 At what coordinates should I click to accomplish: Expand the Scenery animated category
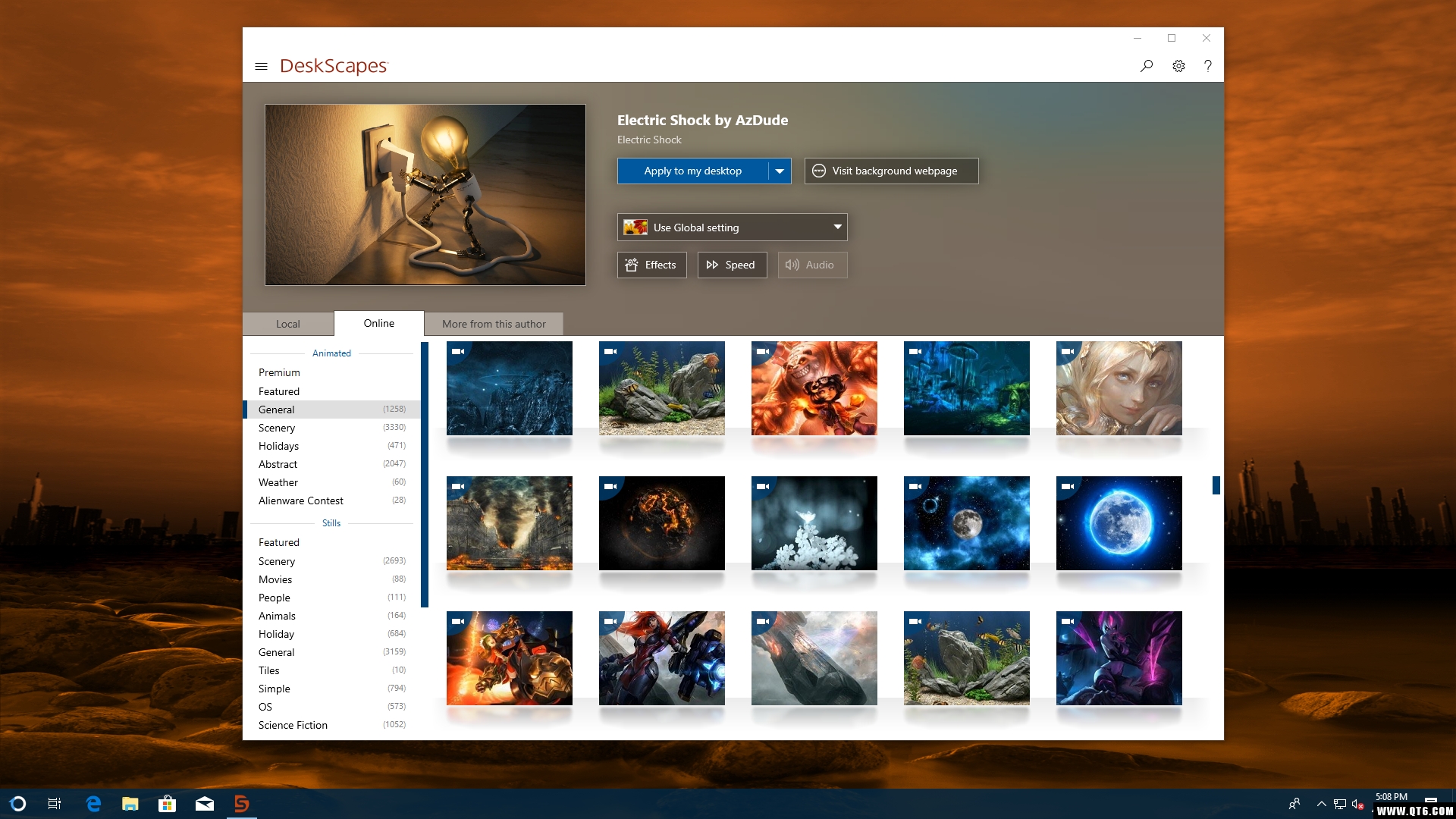point(276,427)
